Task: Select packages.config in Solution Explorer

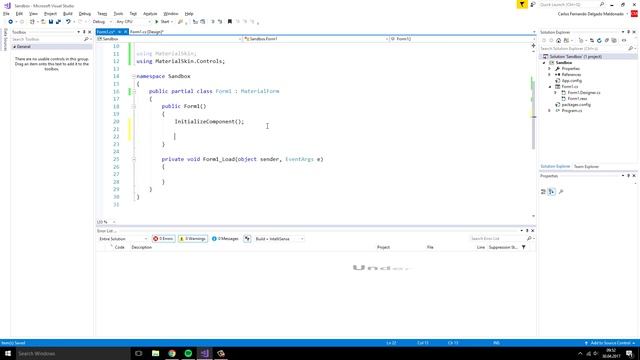Action: point(576,104)
